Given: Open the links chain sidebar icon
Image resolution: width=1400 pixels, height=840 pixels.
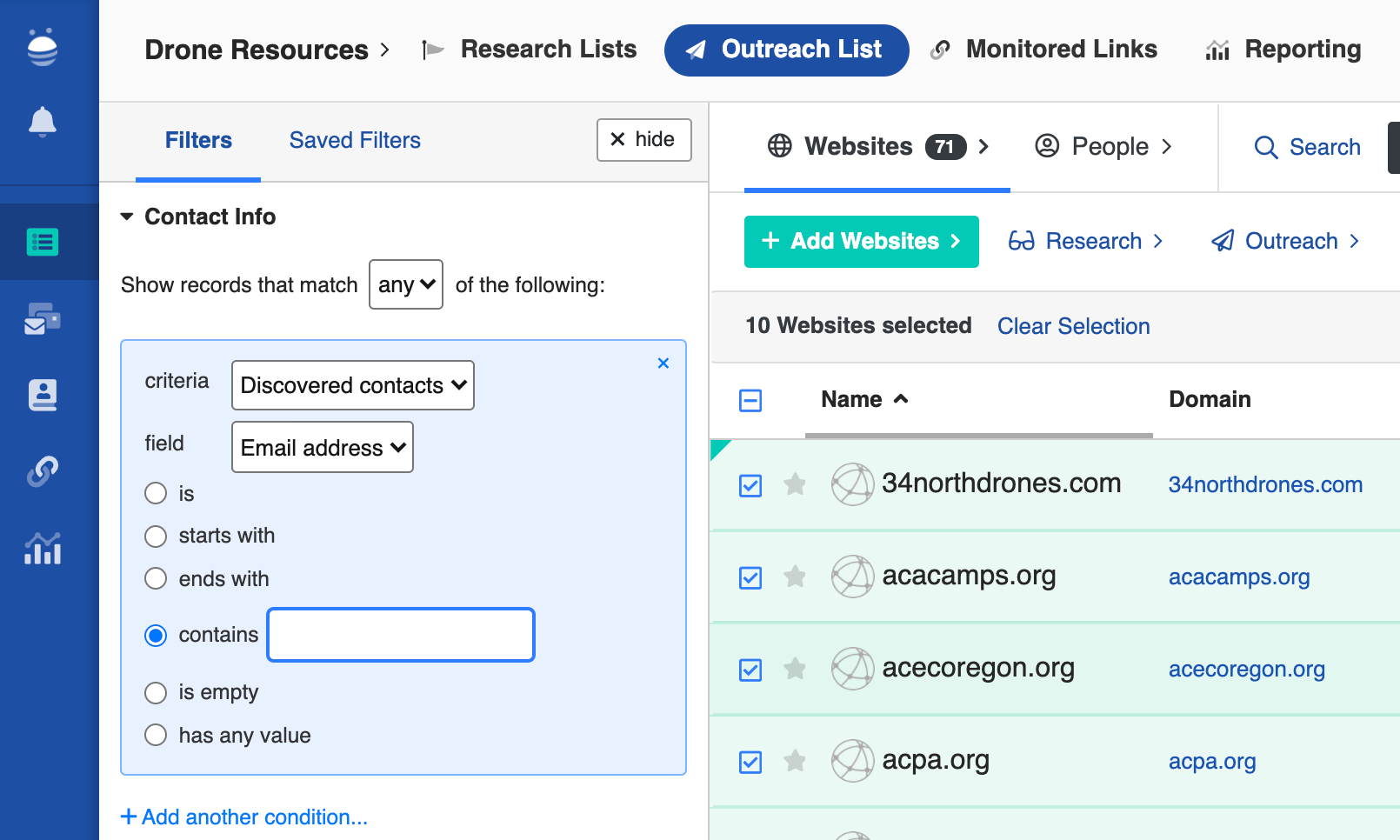Looking at the screenshot, I should pos(42,471).
